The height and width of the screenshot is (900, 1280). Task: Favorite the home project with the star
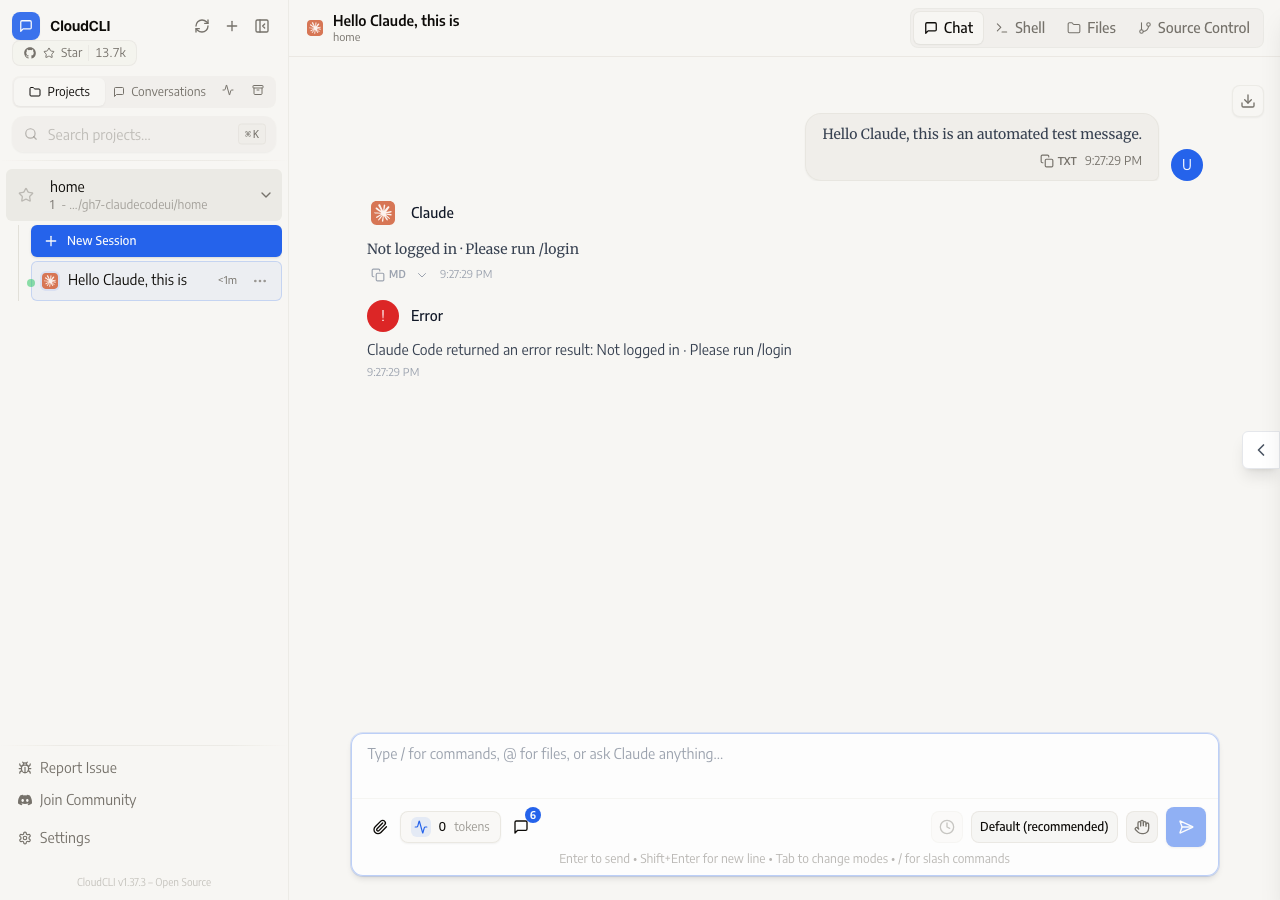[x=26, y=195]
